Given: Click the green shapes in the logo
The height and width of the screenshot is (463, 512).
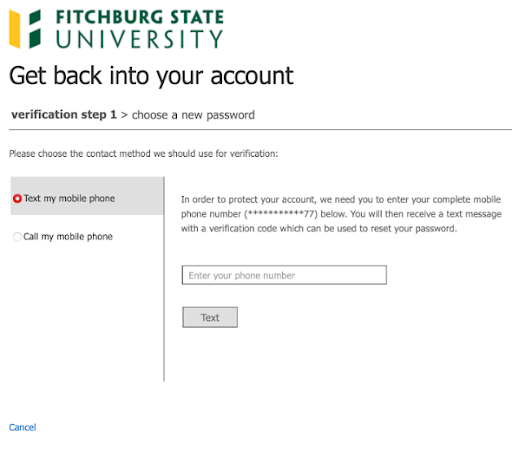Looking at the screenshot, I should pyautogui.click(x=35, y=29).
